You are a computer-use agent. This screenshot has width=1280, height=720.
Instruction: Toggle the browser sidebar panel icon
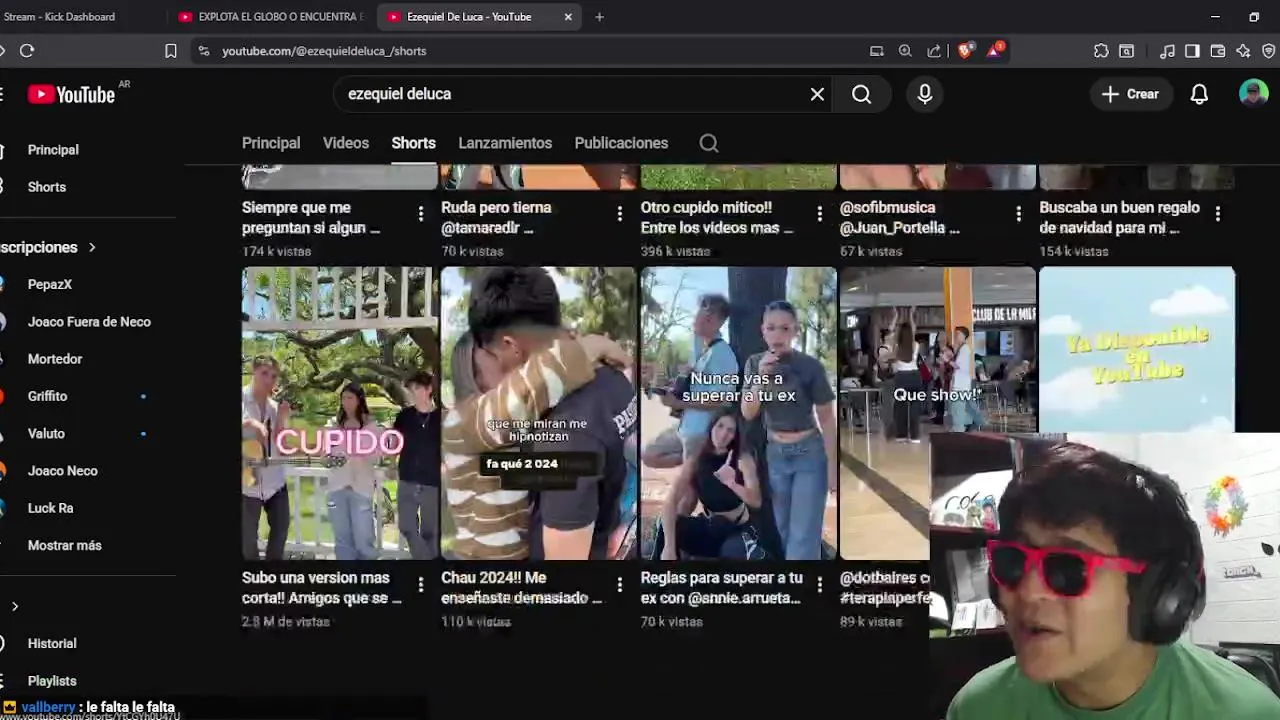(x=1192, y=51)
